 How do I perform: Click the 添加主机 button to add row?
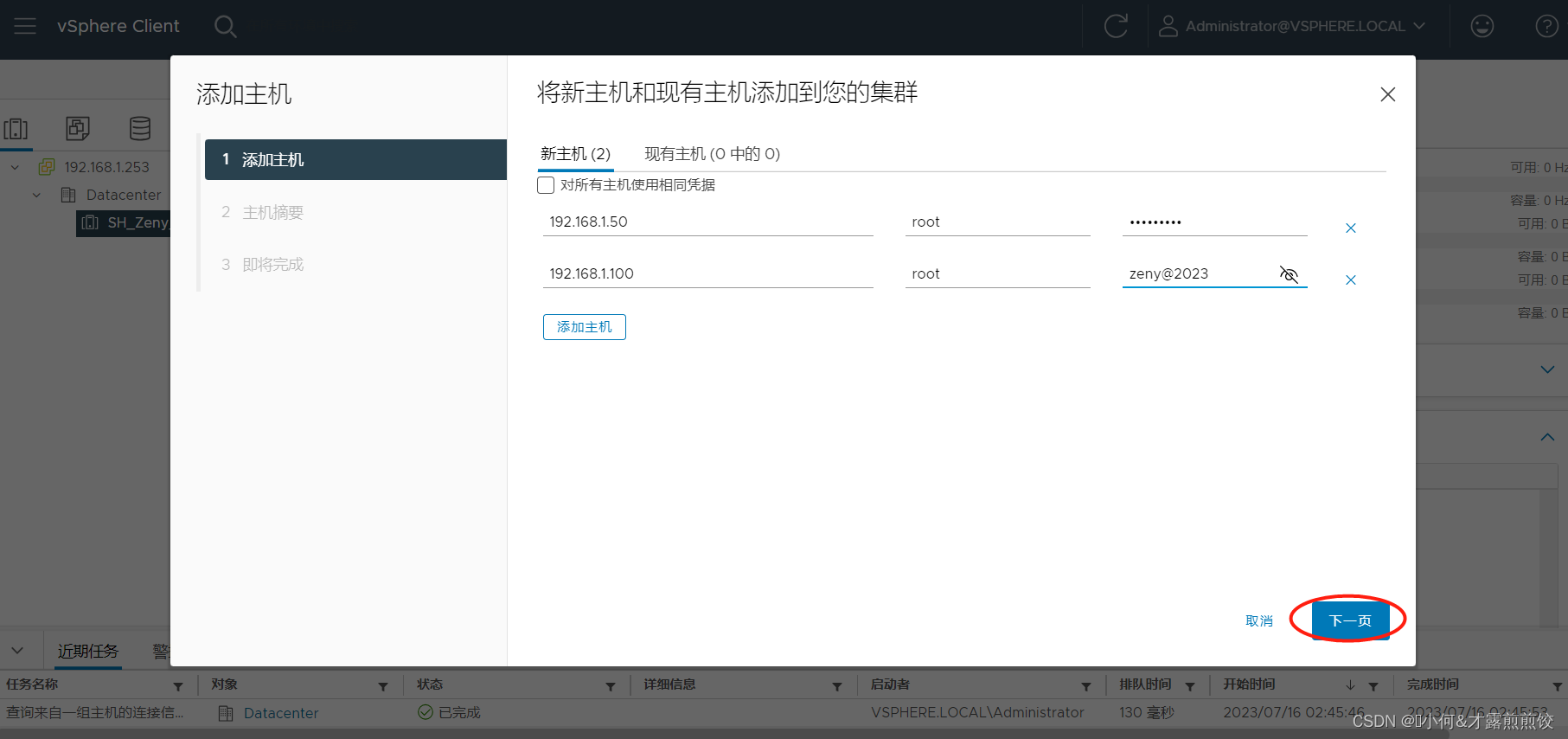pyautogui.click(x=584, y=327)
